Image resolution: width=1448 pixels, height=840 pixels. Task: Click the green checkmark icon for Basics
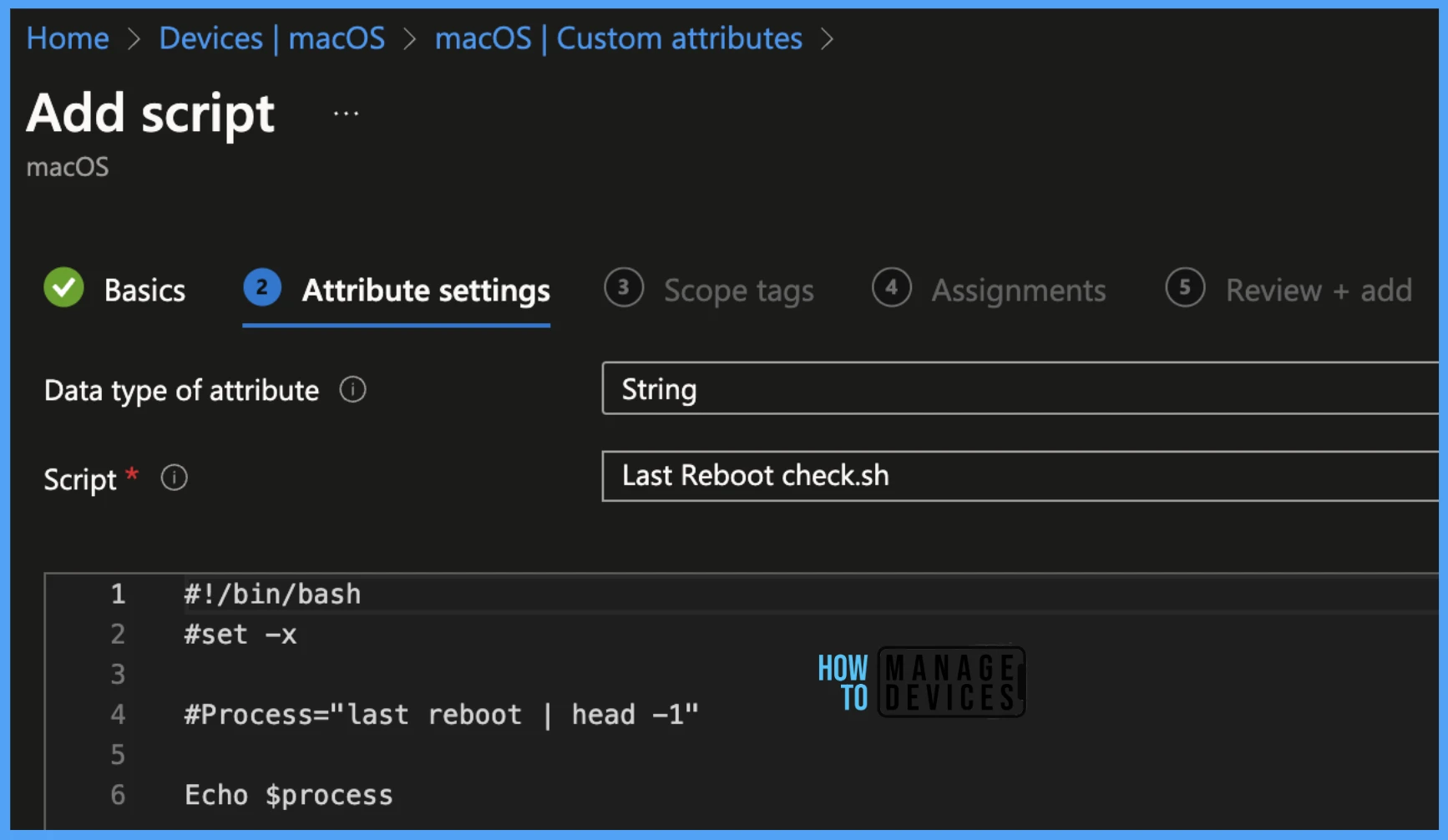[x=64, y=287]
